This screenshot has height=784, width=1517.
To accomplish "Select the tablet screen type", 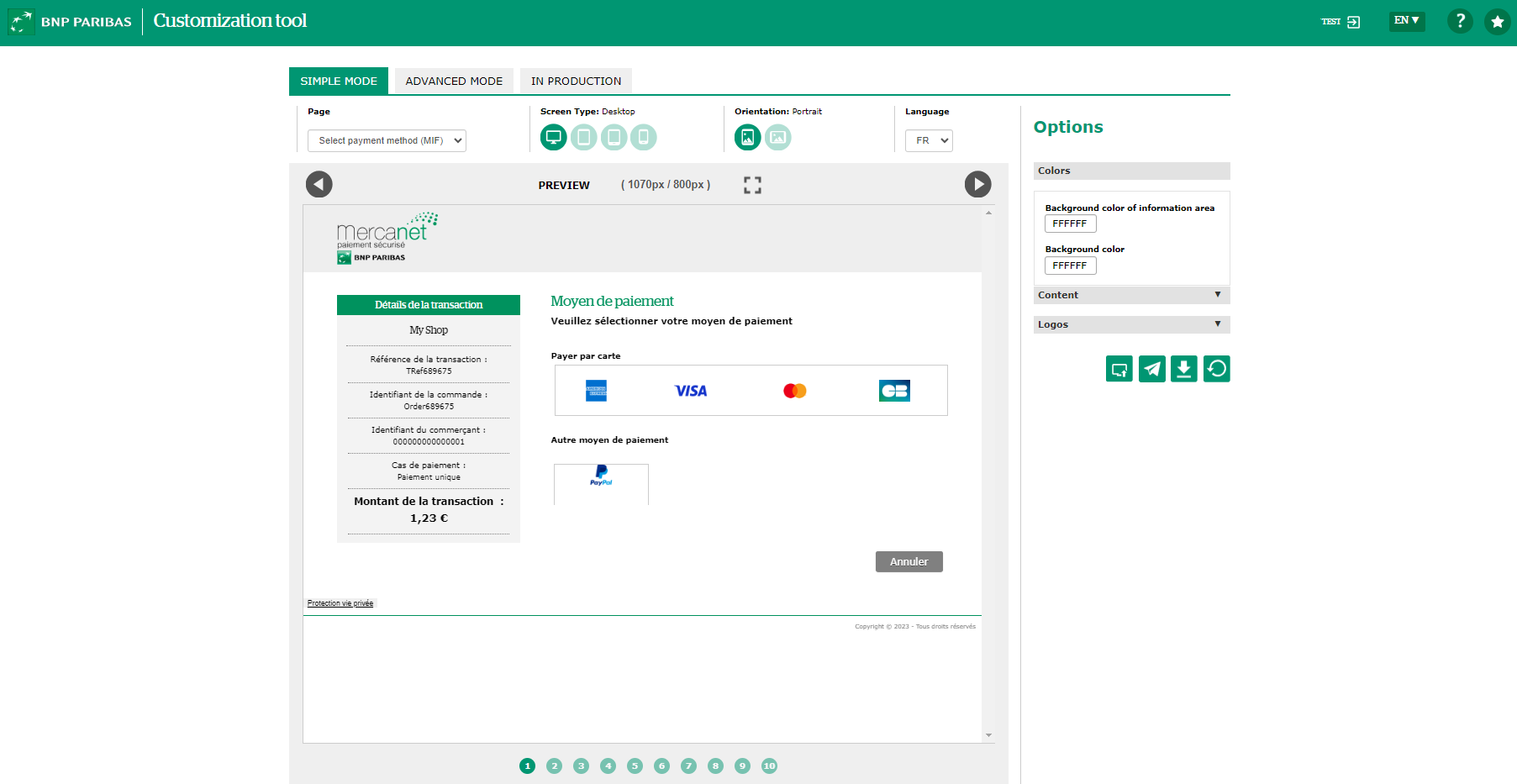I will point(584,137).
